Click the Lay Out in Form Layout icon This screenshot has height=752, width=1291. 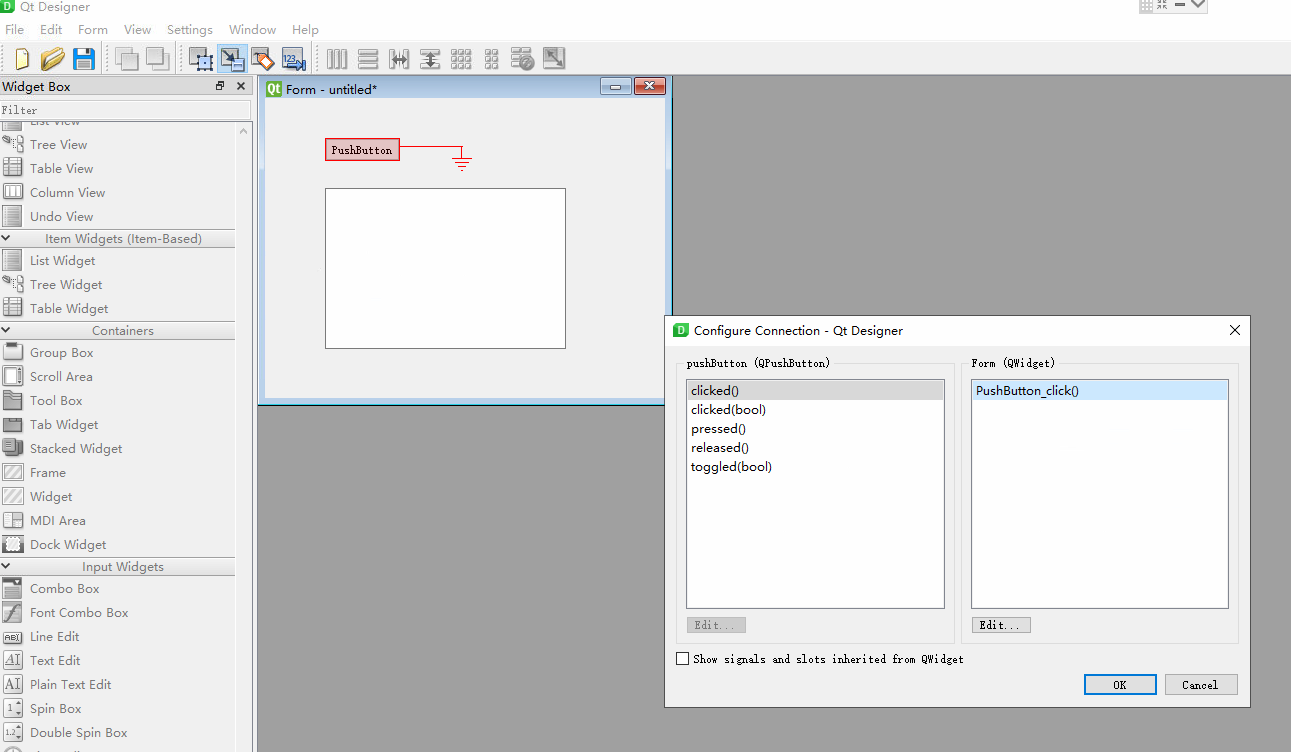491,59
